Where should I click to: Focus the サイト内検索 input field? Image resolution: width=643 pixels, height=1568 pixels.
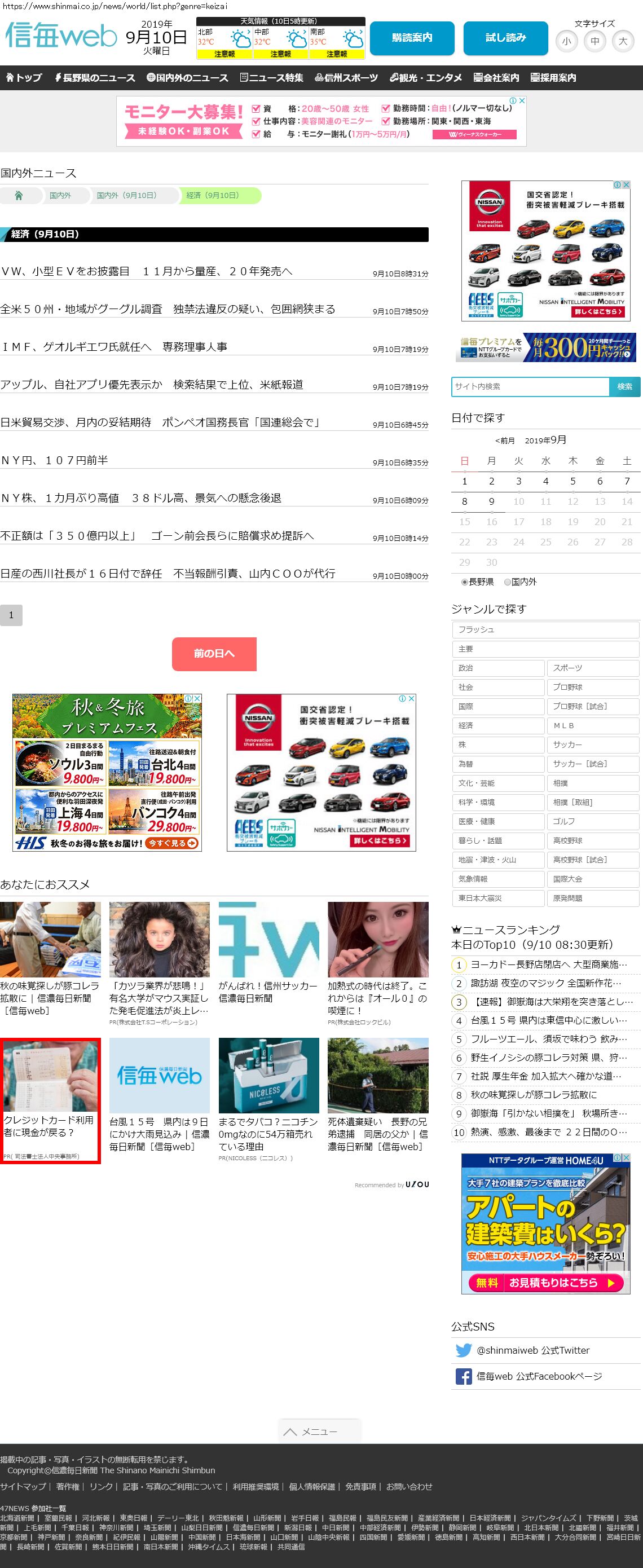pos(530,386)
